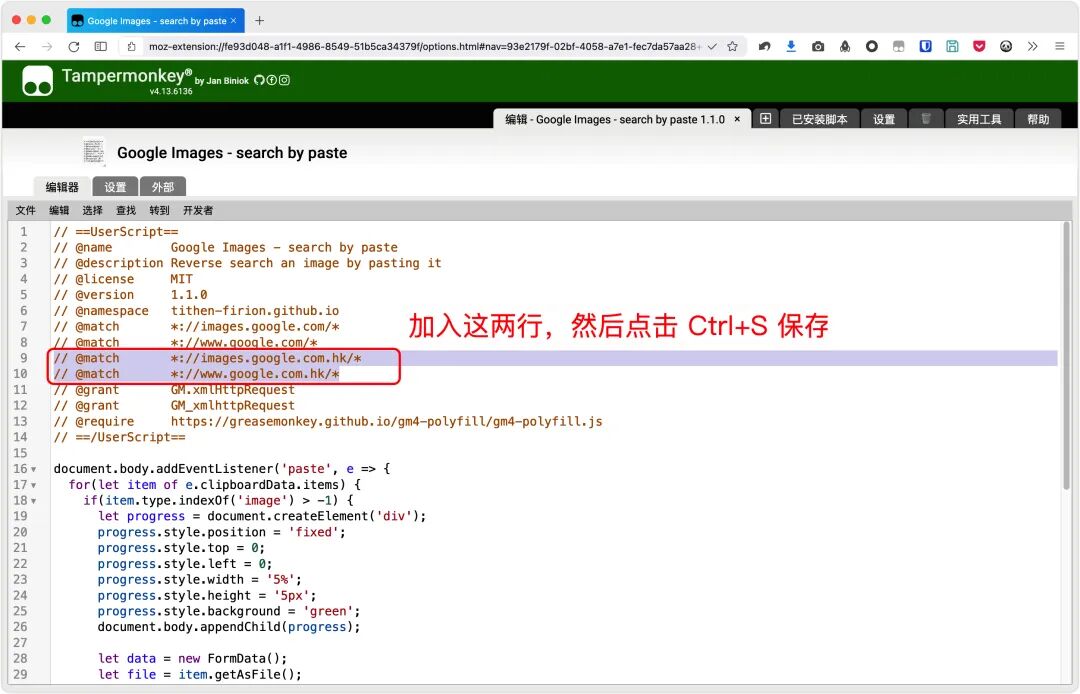1080x694 pixels.
Task: Click line number 9 in the gutter
Action: 23,358
